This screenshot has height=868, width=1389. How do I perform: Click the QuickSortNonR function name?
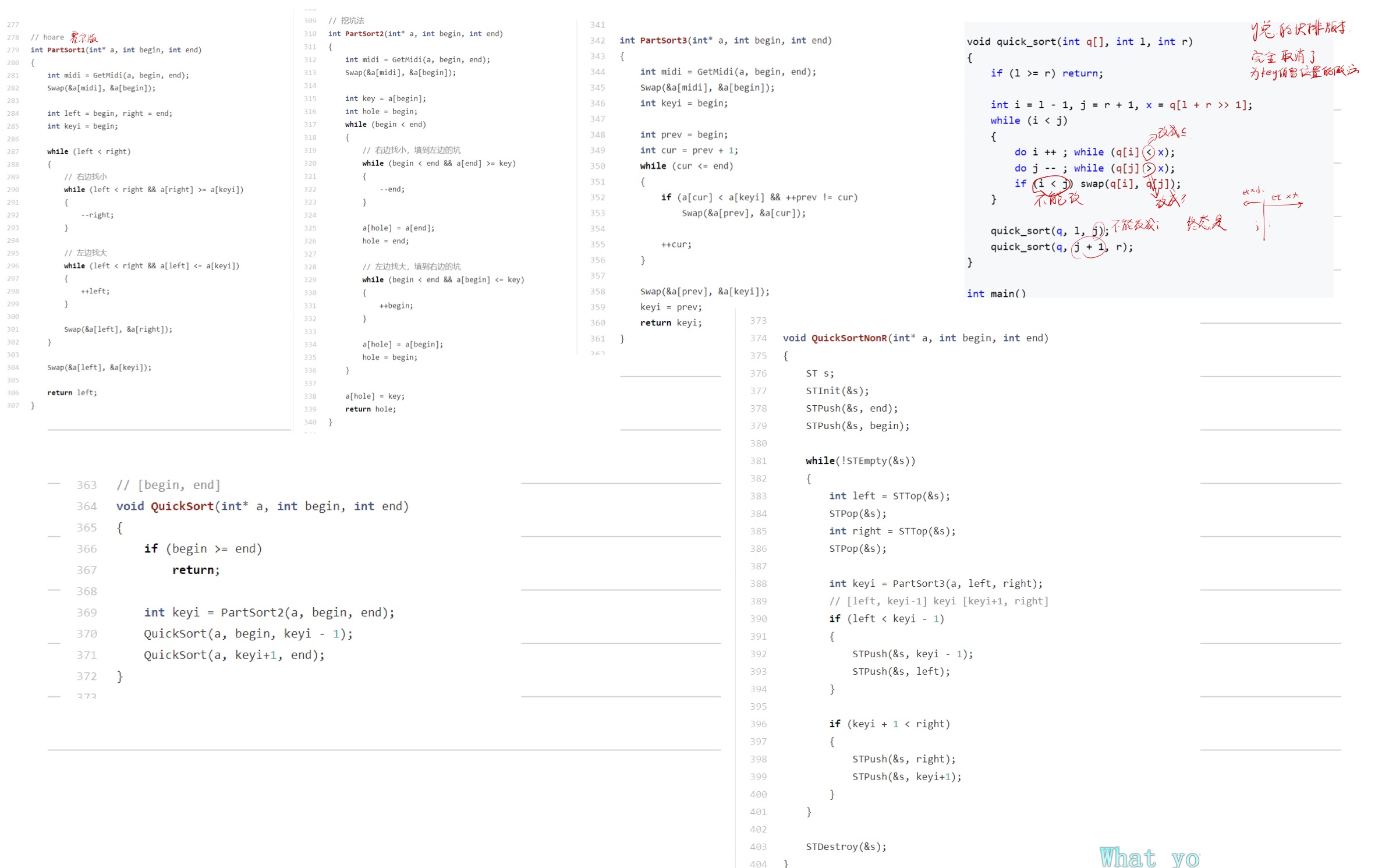(848, 338)
